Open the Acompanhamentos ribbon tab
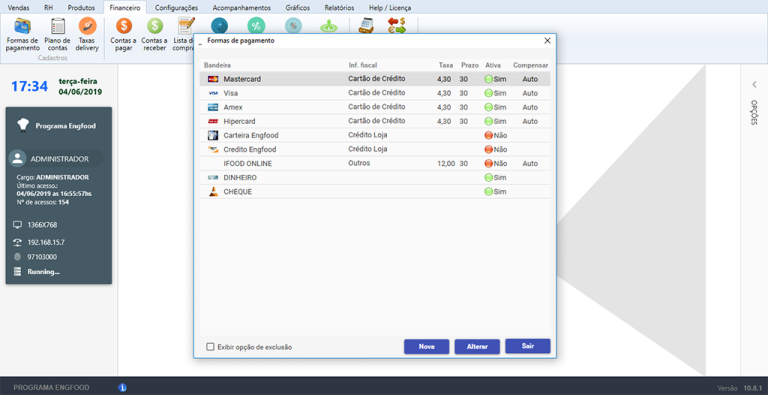Viewport: 768px width, 395px height. (x=241, y=8)
